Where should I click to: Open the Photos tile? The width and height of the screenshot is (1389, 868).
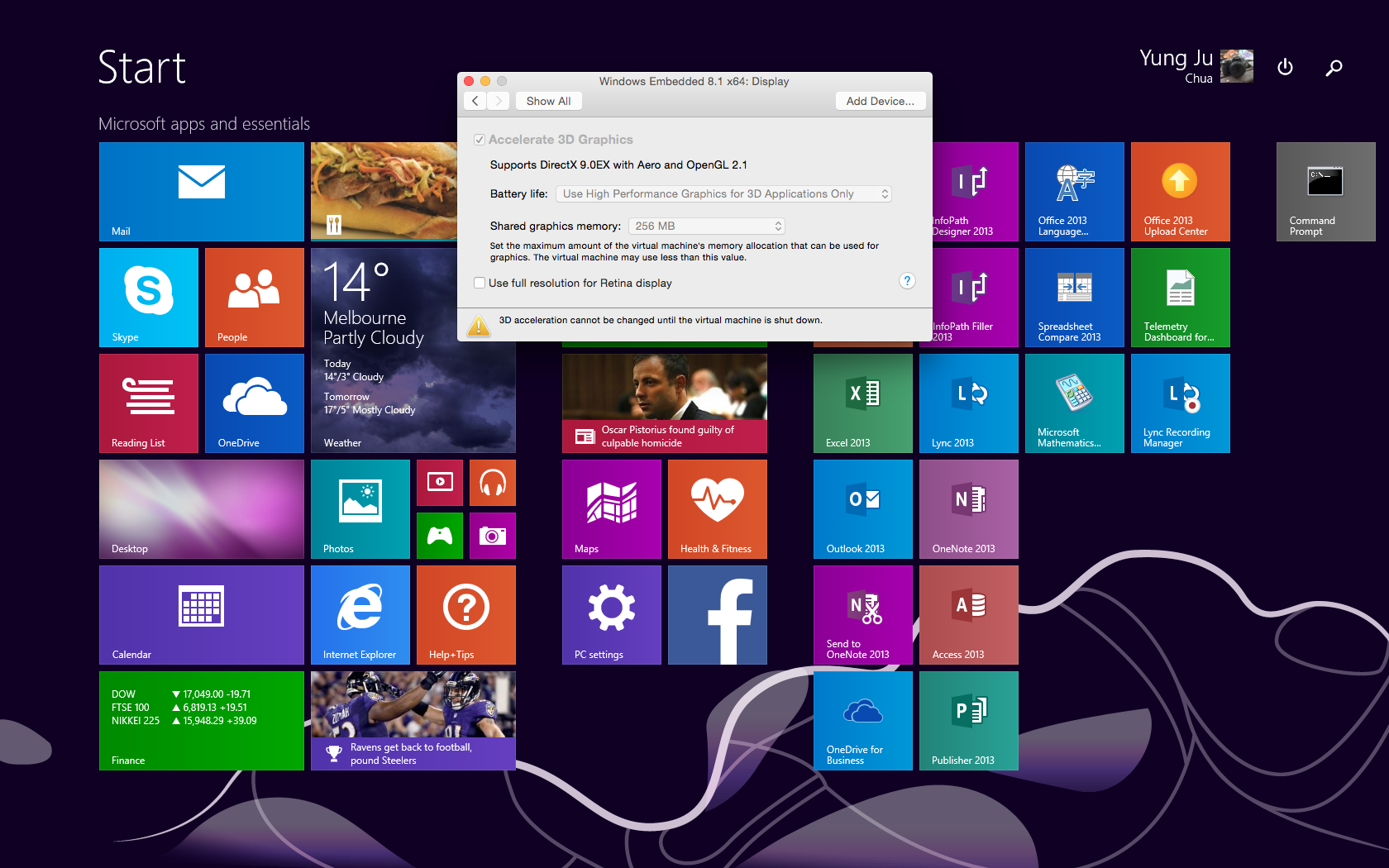point(360,509)
